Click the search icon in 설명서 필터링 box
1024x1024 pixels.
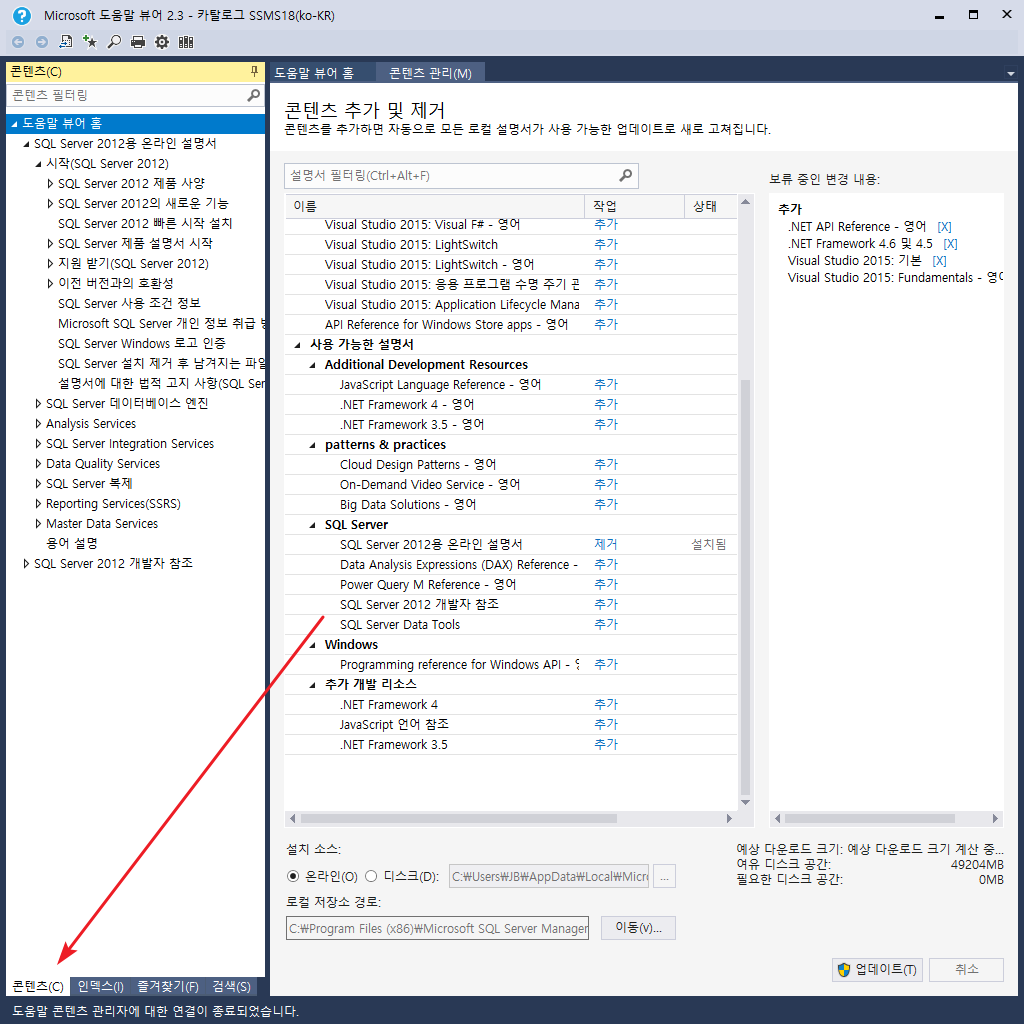(626, 176)
